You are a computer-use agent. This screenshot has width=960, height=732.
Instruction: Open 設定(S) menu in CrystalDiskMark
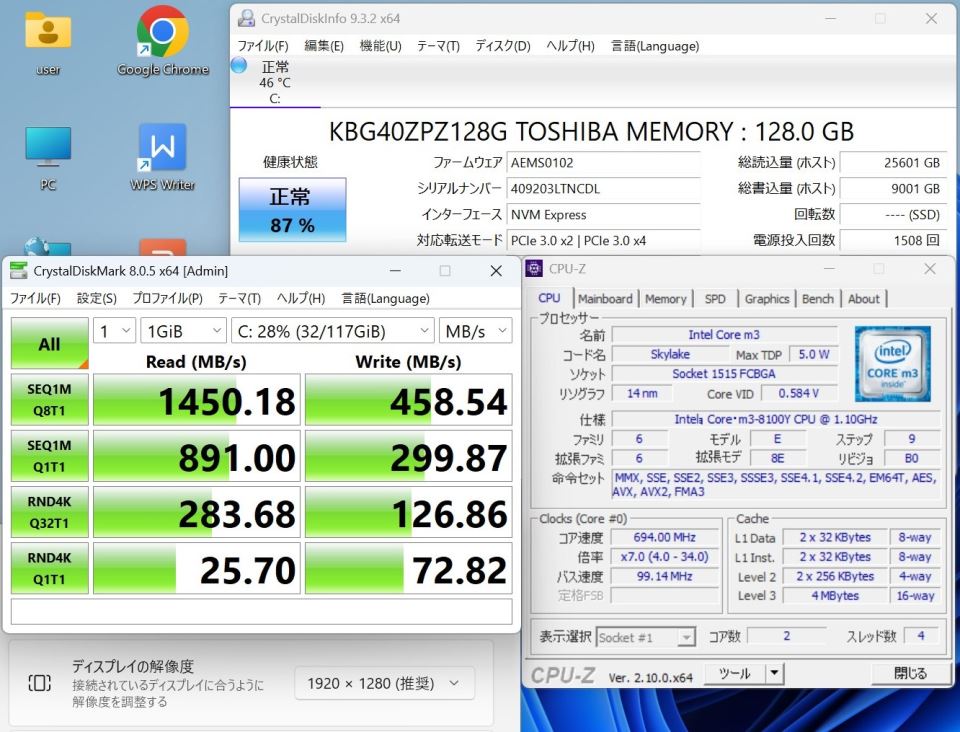click(96, 298)
